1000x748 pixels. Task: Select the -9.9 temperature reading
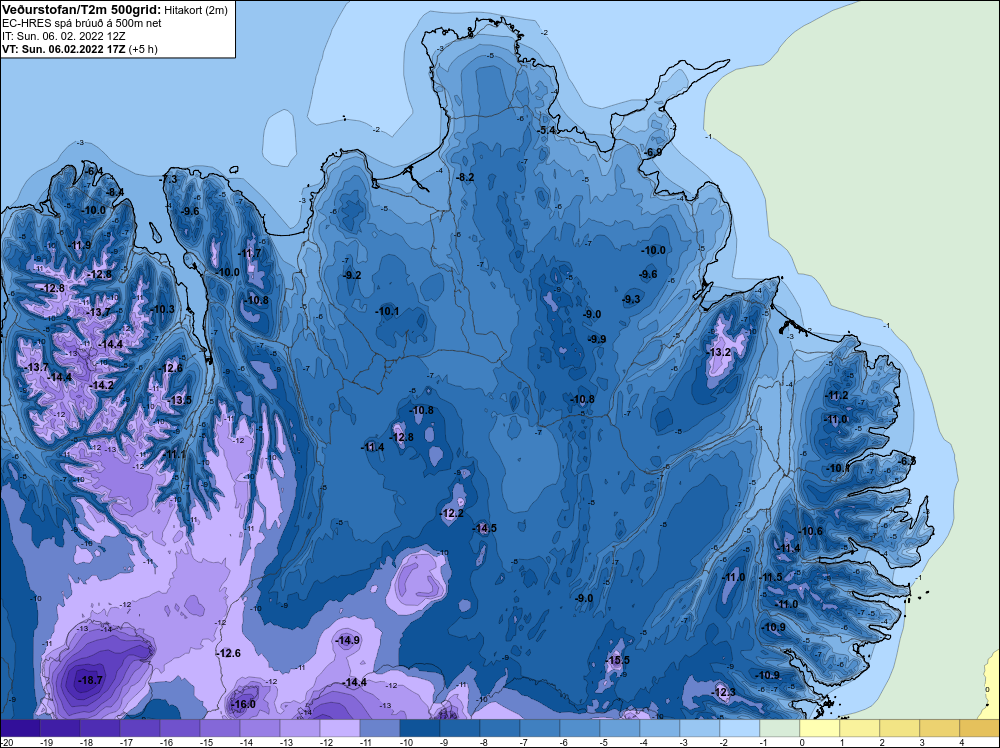pyautogui.click(x=597, y=339)
